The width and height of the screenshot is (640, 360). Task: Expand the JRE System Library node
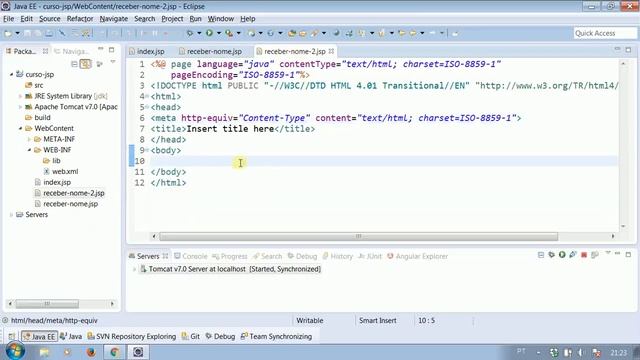click(x=20, y=96)
